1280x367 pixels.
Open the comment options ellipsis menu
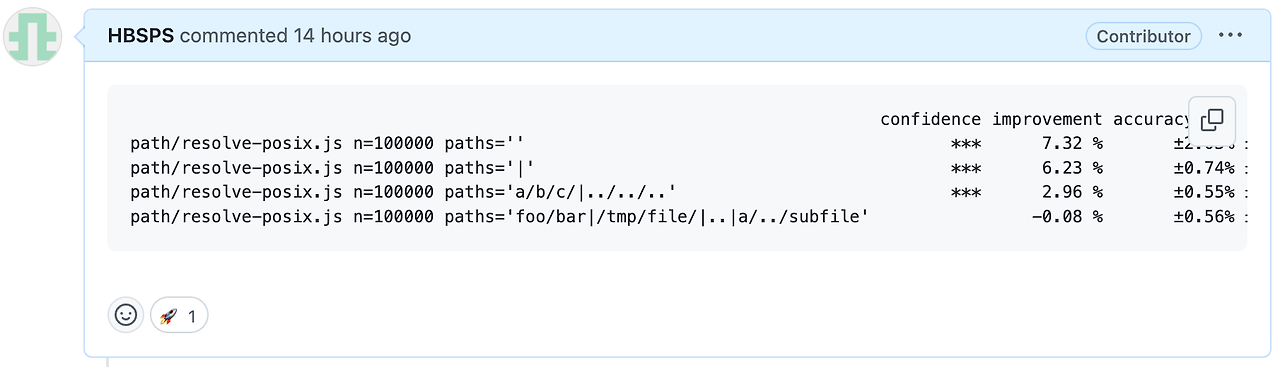(1231, 36)
